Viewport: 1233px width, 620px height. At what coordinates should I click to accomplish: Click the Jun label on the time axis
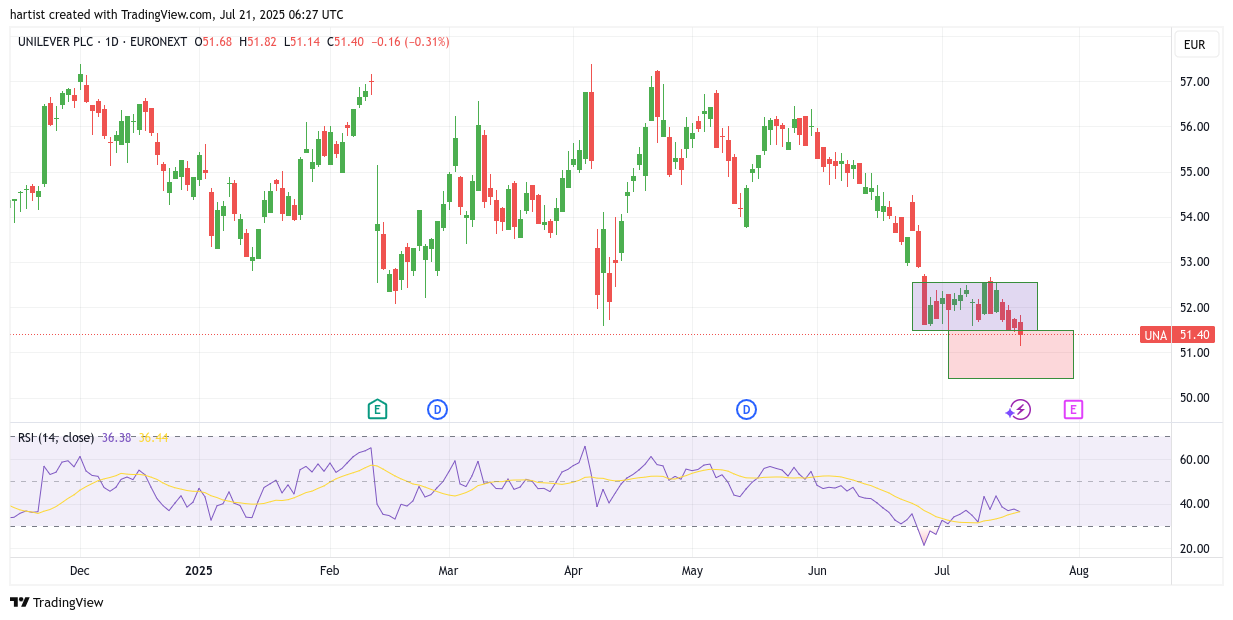817,571
